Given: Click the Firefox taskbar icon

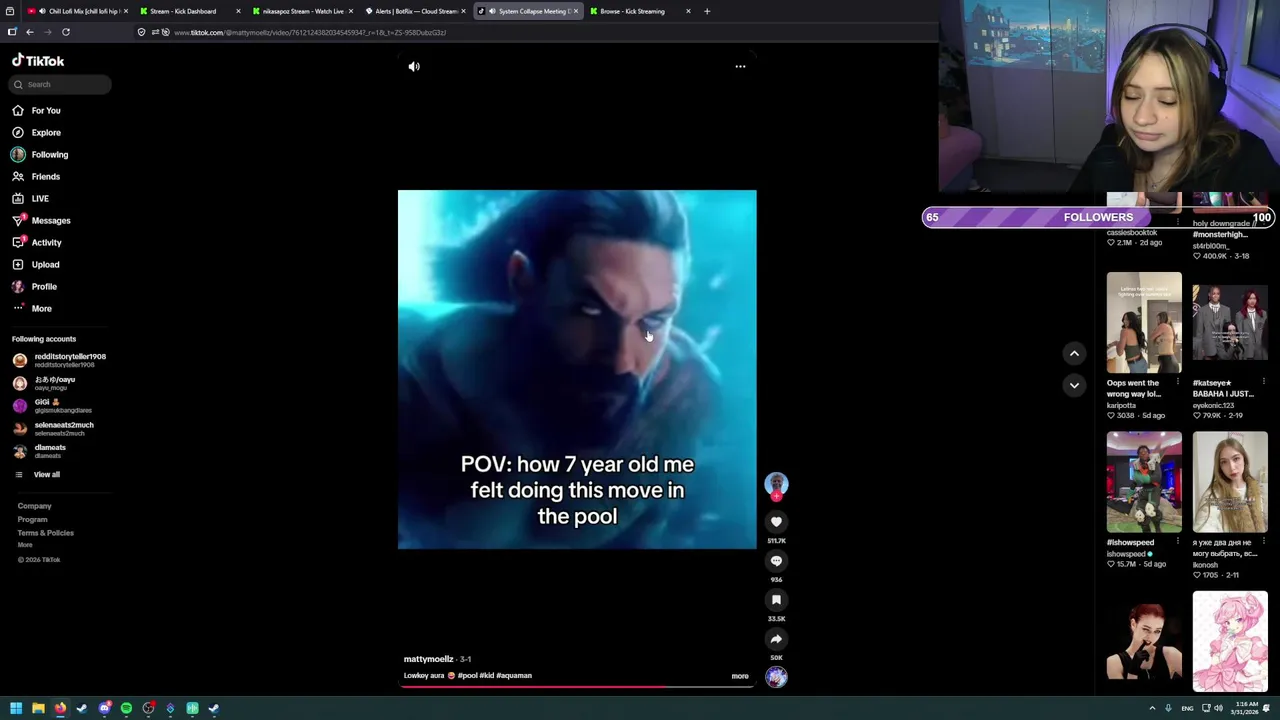Looking at the screenshot, I should (x=60, y=708).
